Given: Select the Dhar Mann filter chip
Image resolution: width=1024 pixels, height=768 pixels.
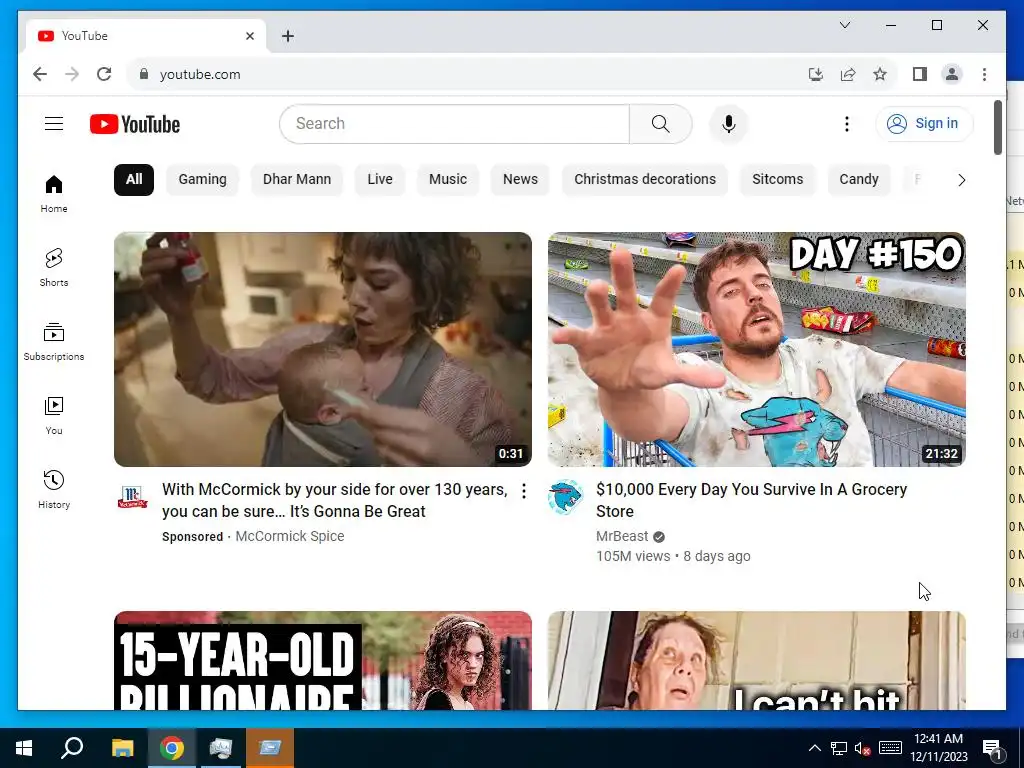Looking at the screenshot, I should [x=297, y=180].
